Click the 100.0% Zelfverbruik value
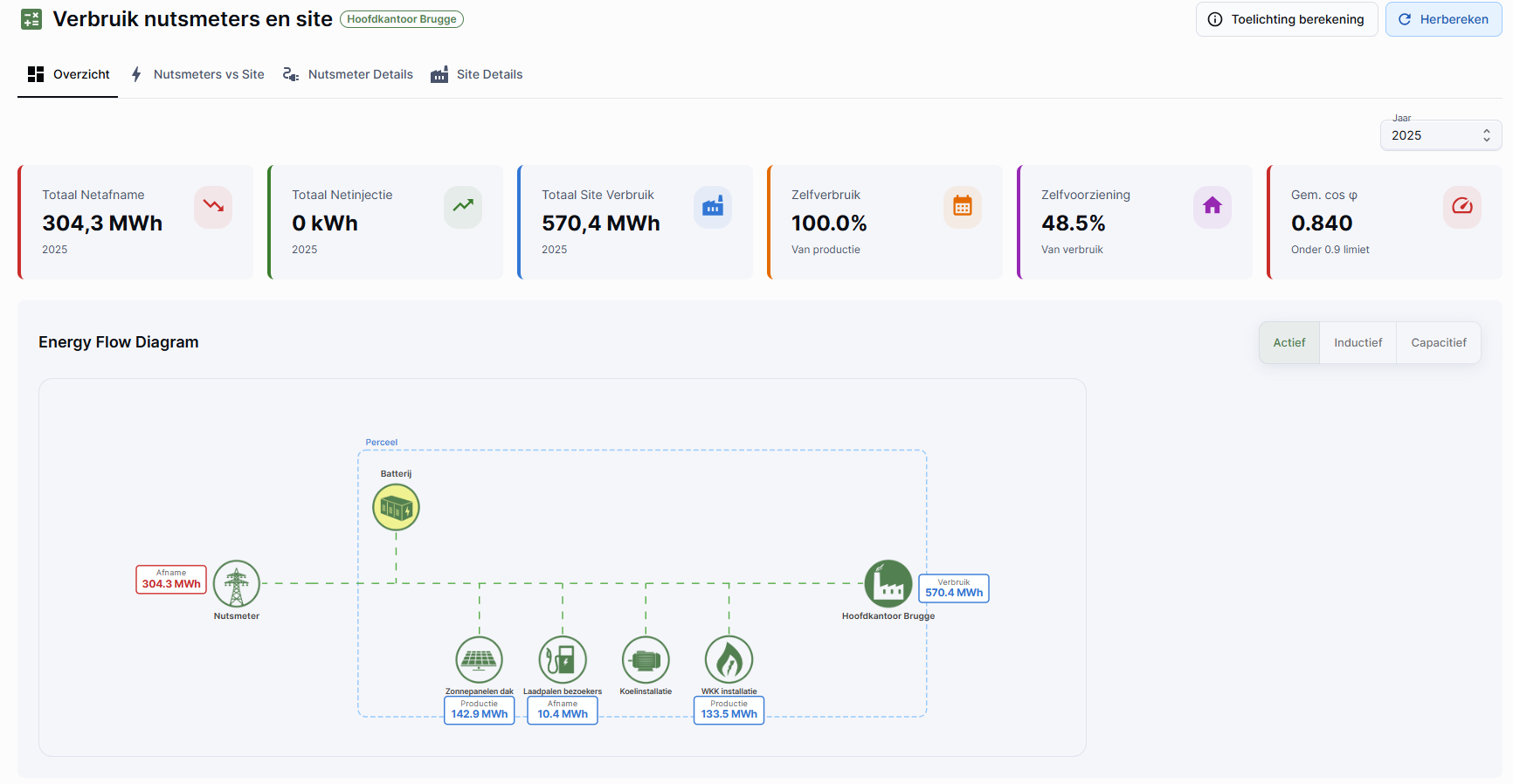The height and width of the screenshot is (784, 1513). [x=829, y=224]
